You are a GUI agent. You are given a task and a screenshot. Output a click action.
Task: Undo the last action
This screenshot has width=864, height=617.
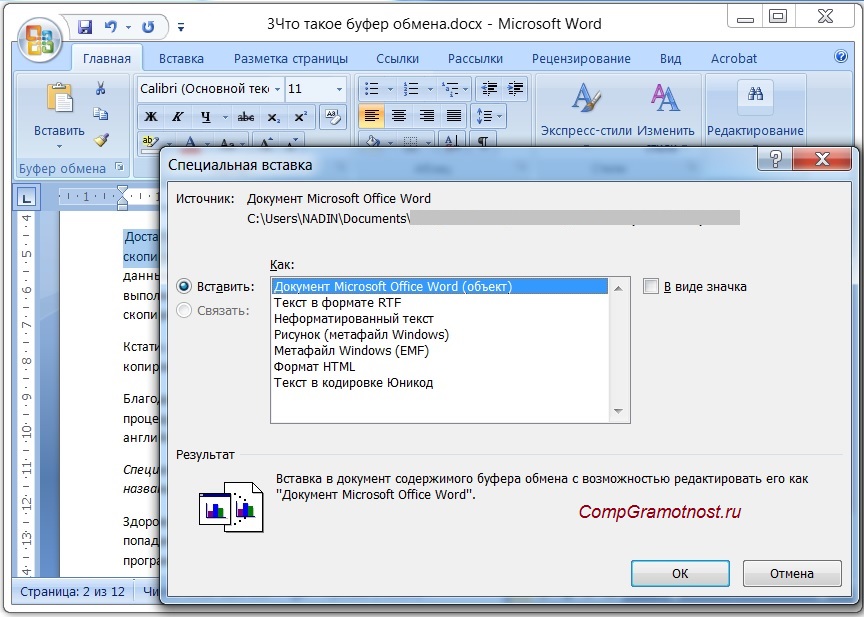click(x=111, y=26)
